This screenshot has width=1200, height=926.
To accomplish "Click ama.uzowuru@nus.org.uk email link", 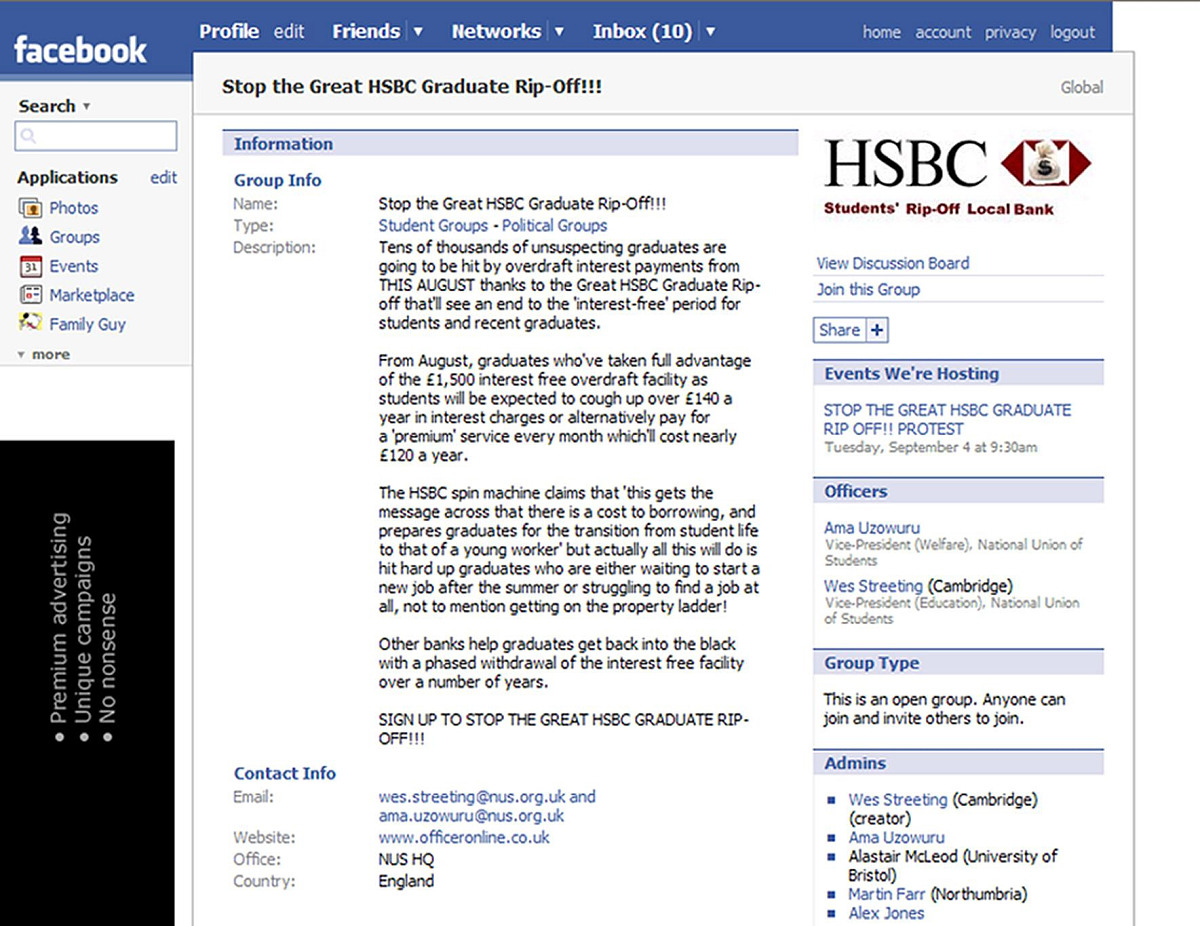I will [x=471, y=815].
